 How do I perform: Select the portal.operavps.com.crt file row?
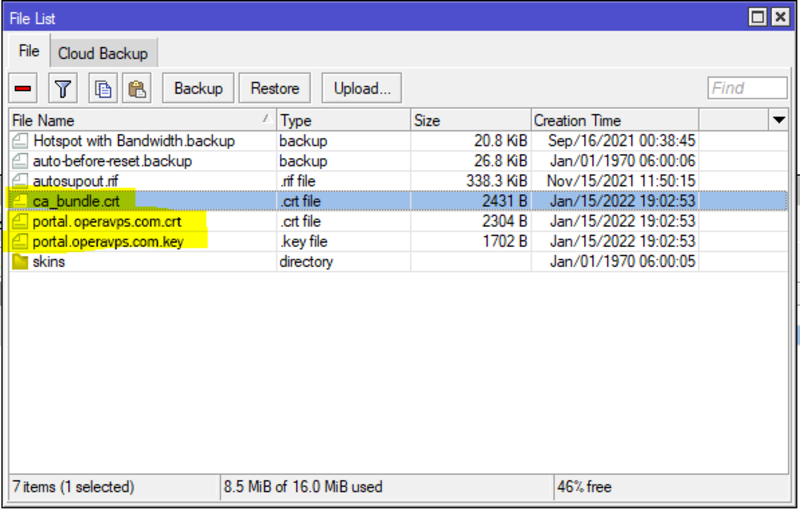tap(398, 221)
